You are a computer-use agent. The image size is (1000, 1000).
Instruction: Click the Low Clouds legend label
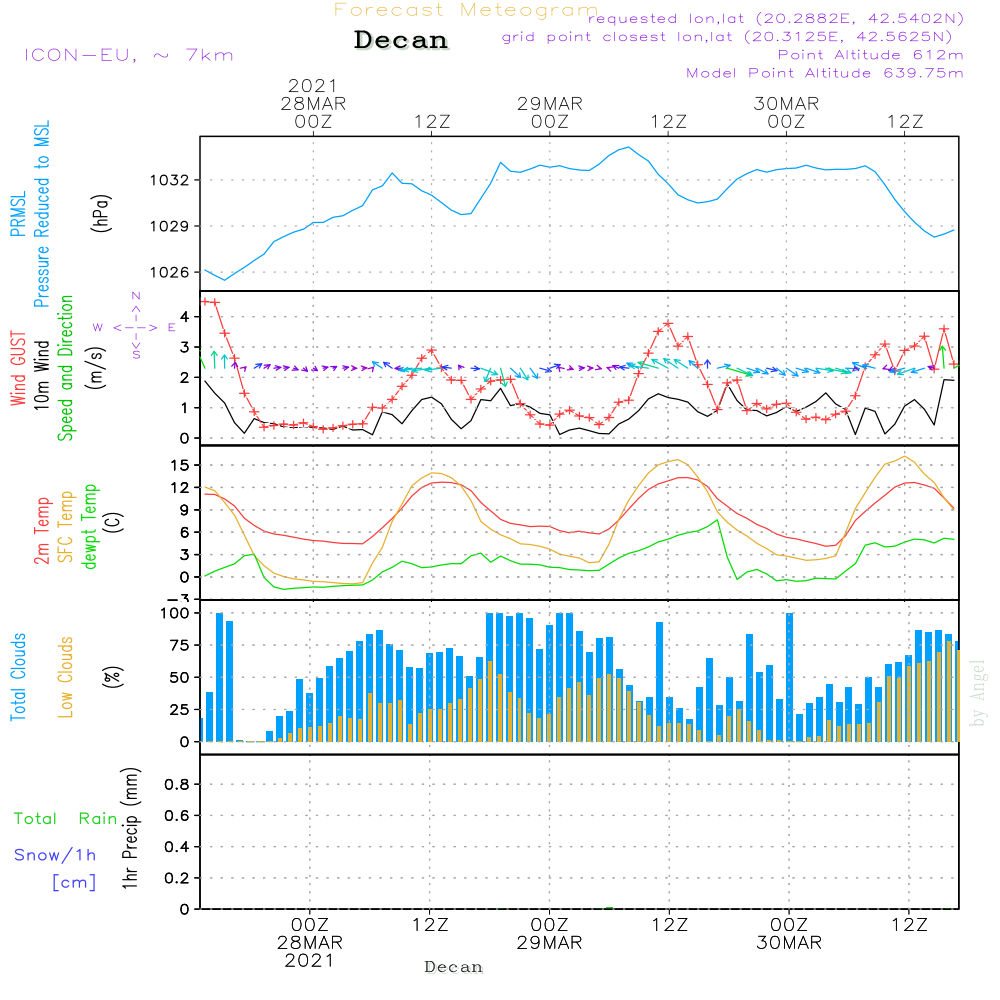(66, 675)
